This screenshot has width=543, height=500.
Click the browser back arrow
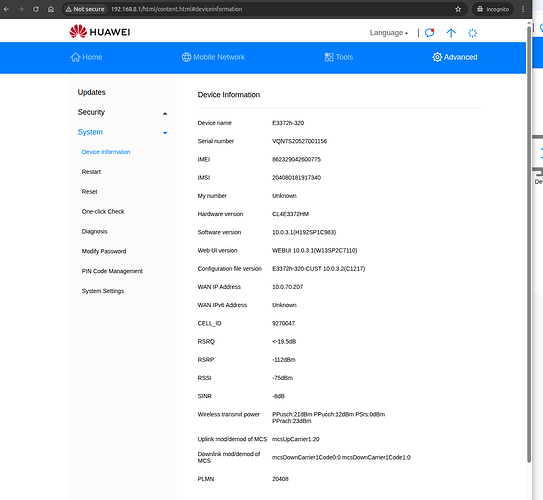[6, 9]
